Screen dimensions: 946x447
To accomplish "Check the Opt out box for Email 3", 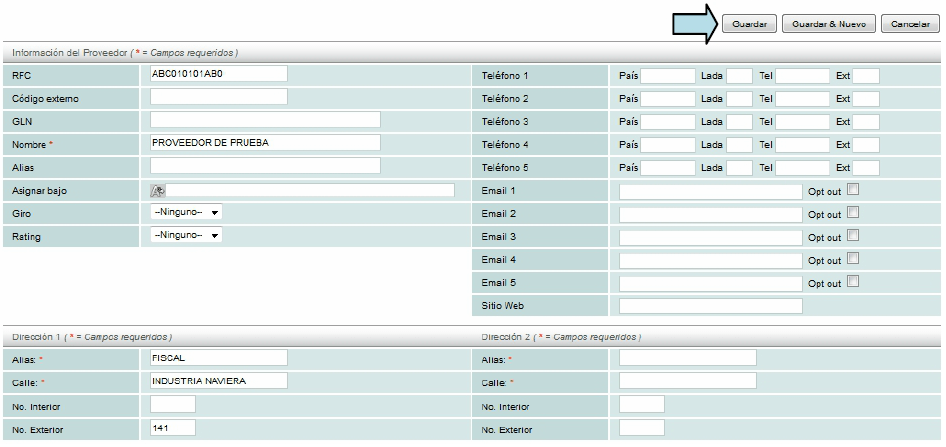I will coord(853,236).
